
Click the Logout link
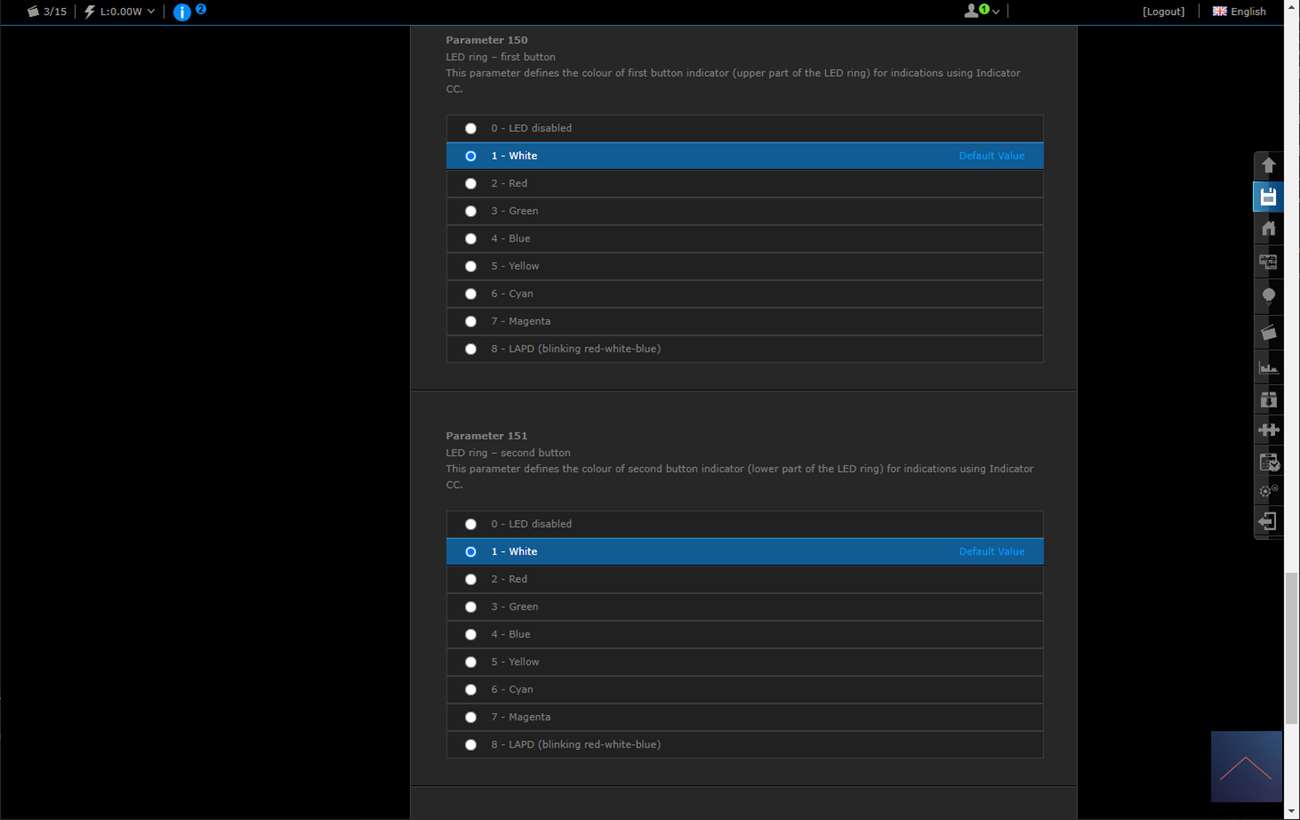(x=1163, y=12)
